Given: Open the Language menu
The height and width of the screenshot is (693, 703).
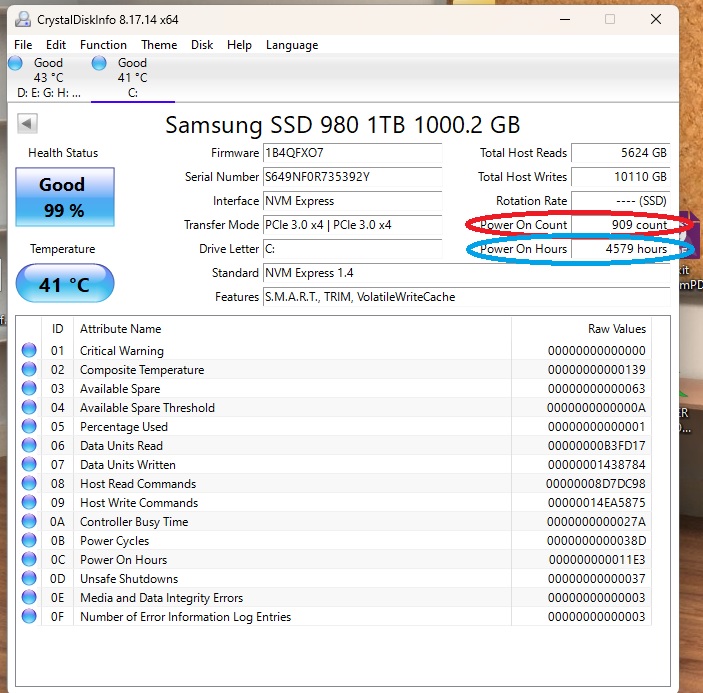Looking at the screenshot, I should point(292,45).
